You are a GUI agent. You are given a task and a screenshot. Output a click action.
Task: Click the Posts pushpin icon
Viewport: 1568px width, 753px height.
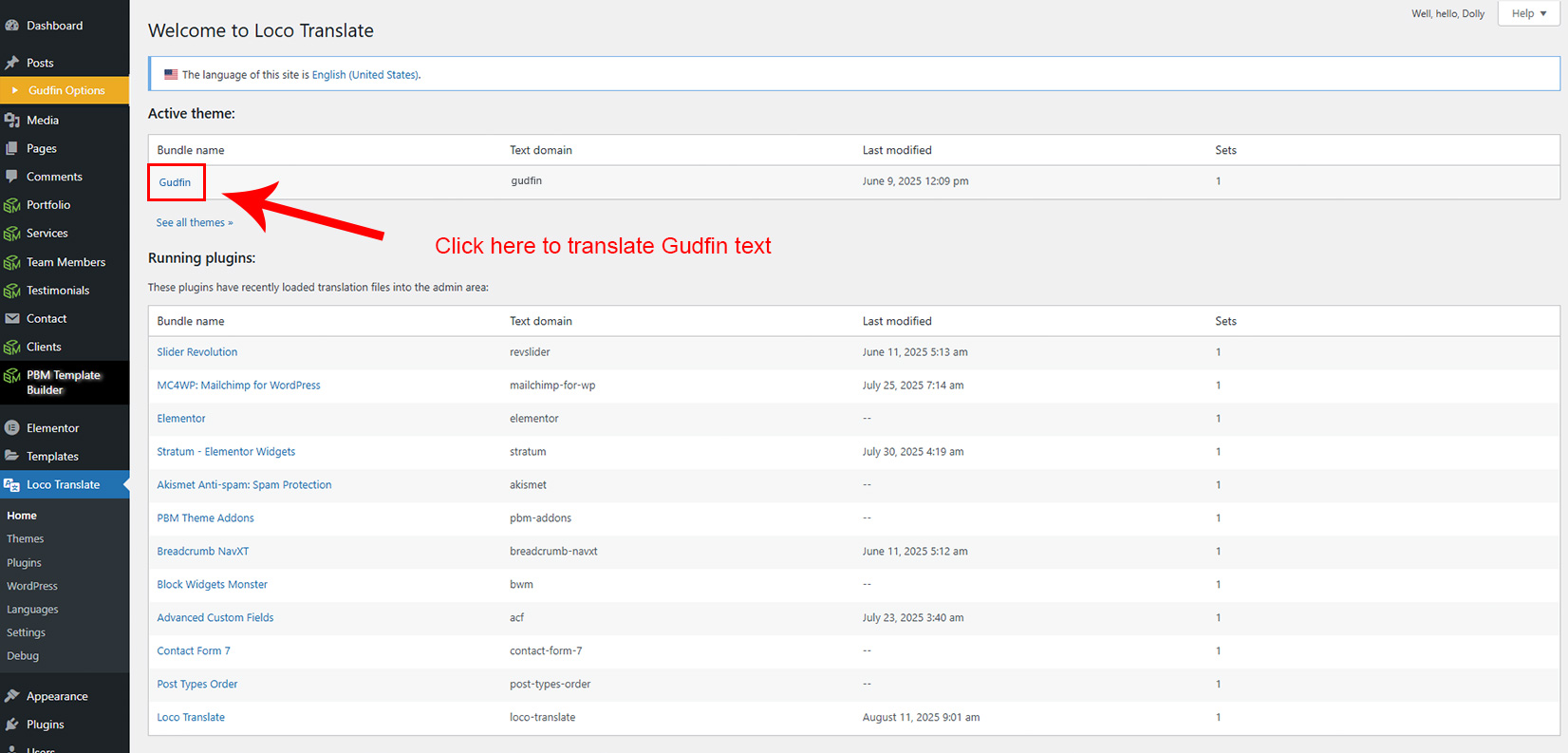(12, 63)
